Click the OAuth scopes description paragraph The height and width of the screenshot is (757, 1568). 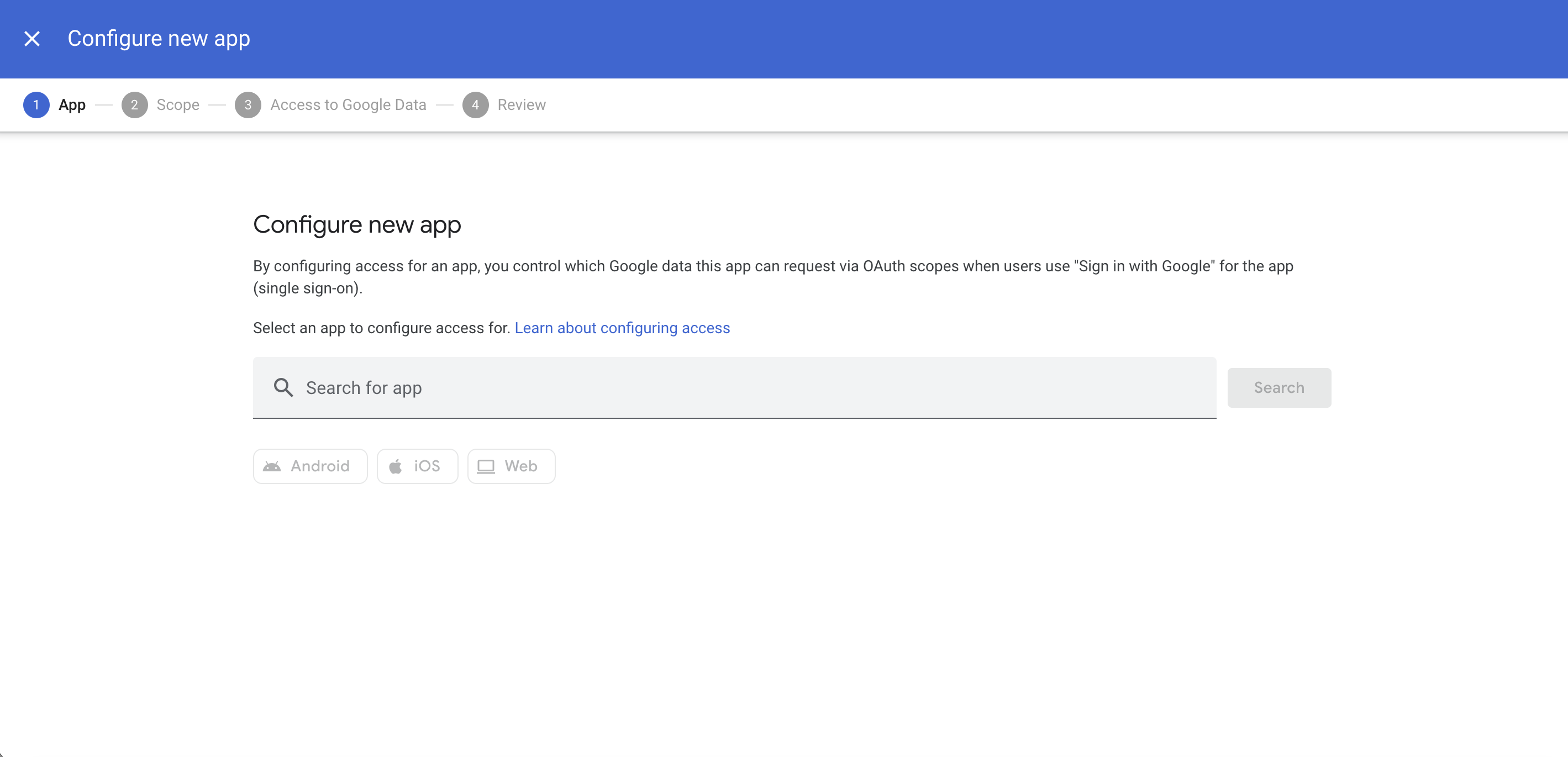click(x=773, y=277)
